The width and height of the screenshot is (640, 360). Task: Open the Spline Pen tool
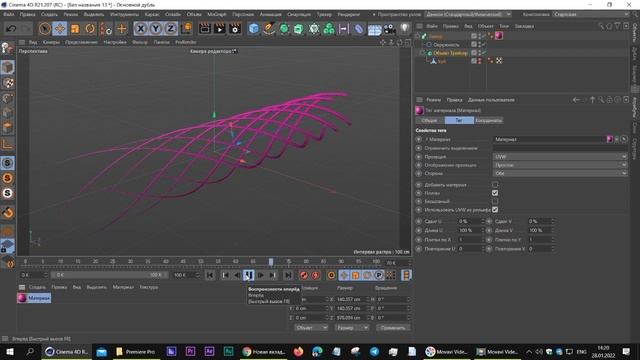[269, 29]
